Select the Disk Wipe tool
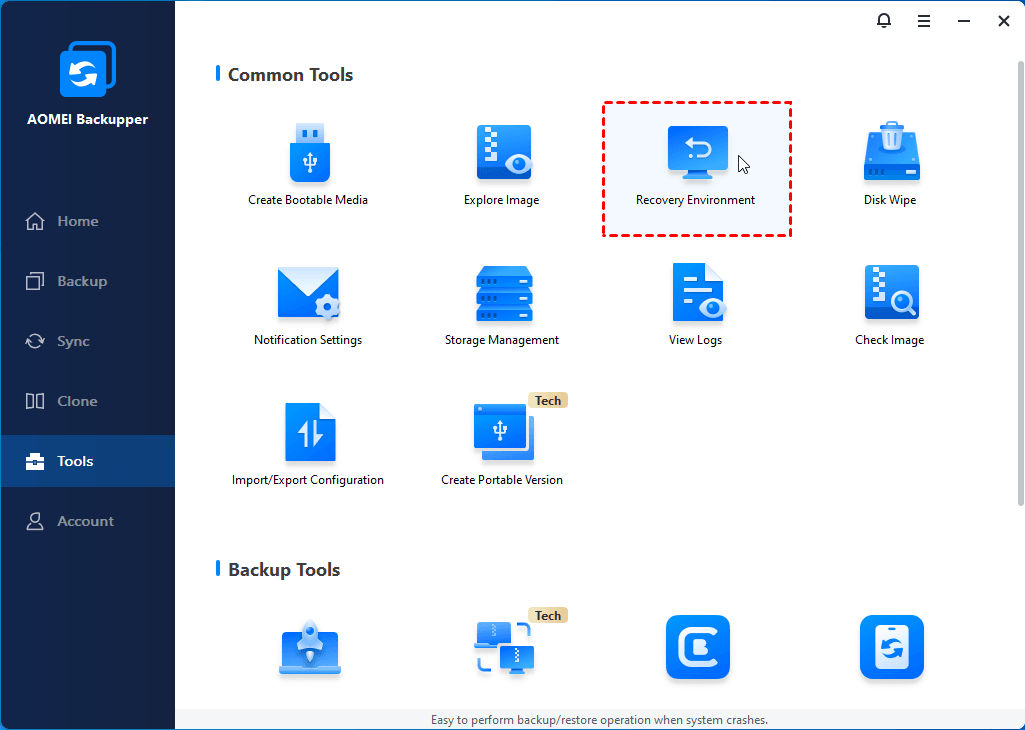The image size is (1025, 730). 890,153
